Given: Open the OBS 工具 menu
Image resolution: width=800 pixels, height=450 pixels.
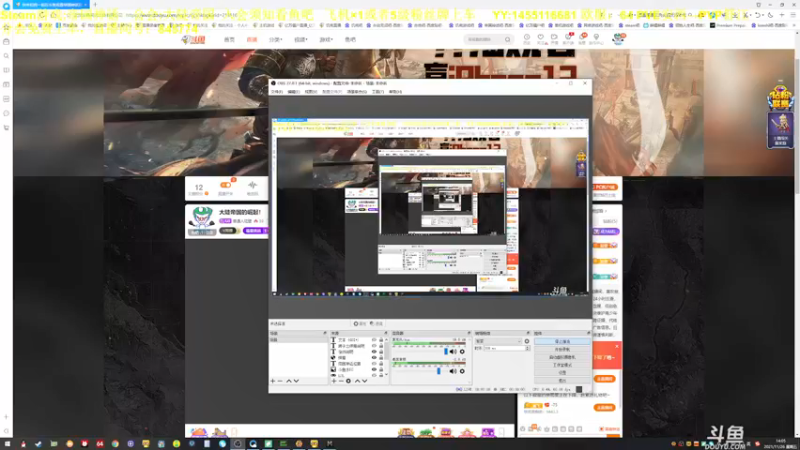Looking at the screenshot, I should [x=378, y=92].
